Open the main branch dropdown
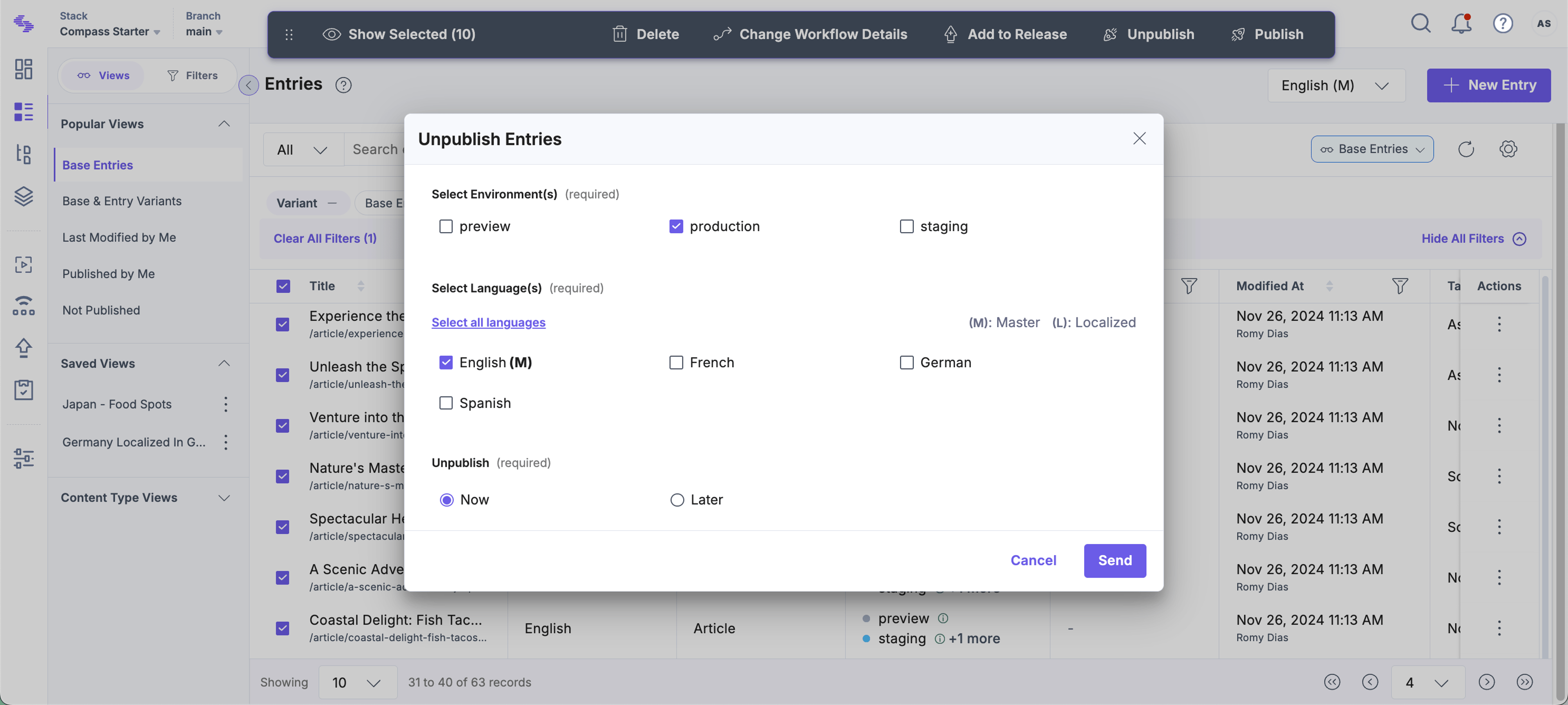 click(204, 31)
